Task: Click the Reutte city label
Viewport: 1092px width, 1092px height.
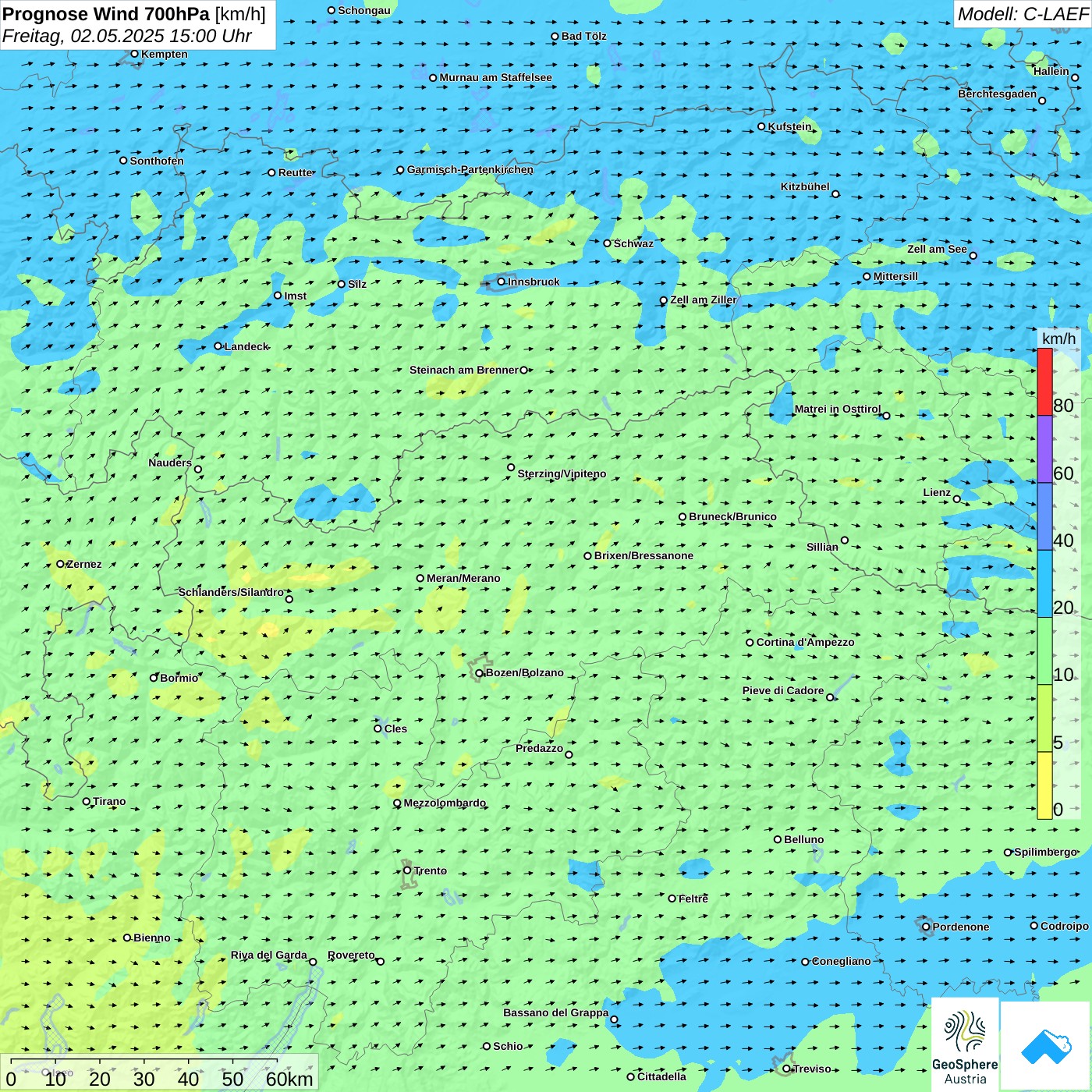Action: point(296,172)
